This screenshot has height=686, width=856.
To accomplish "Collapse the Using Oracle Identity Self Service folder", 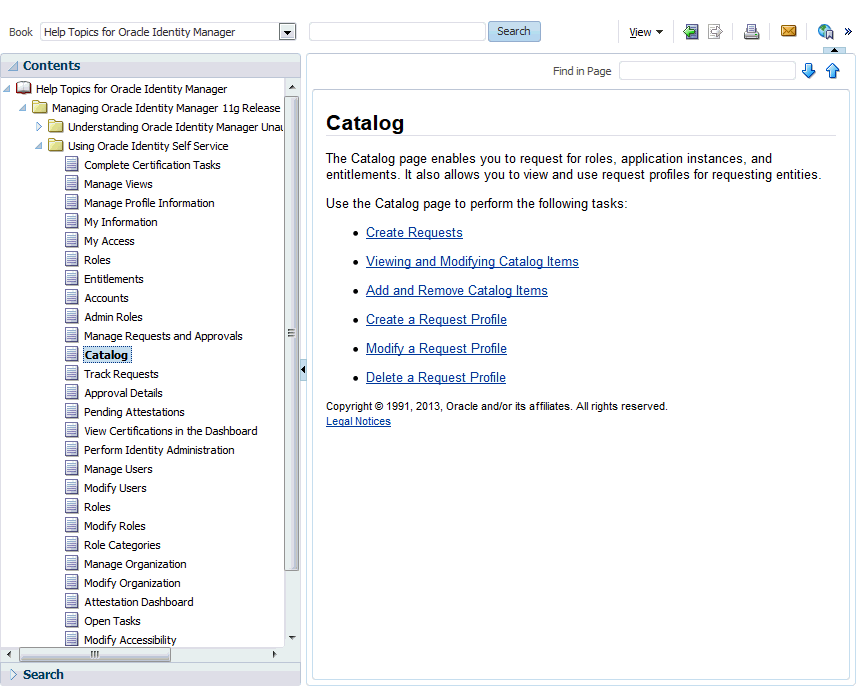I will (x=39, y=146).
